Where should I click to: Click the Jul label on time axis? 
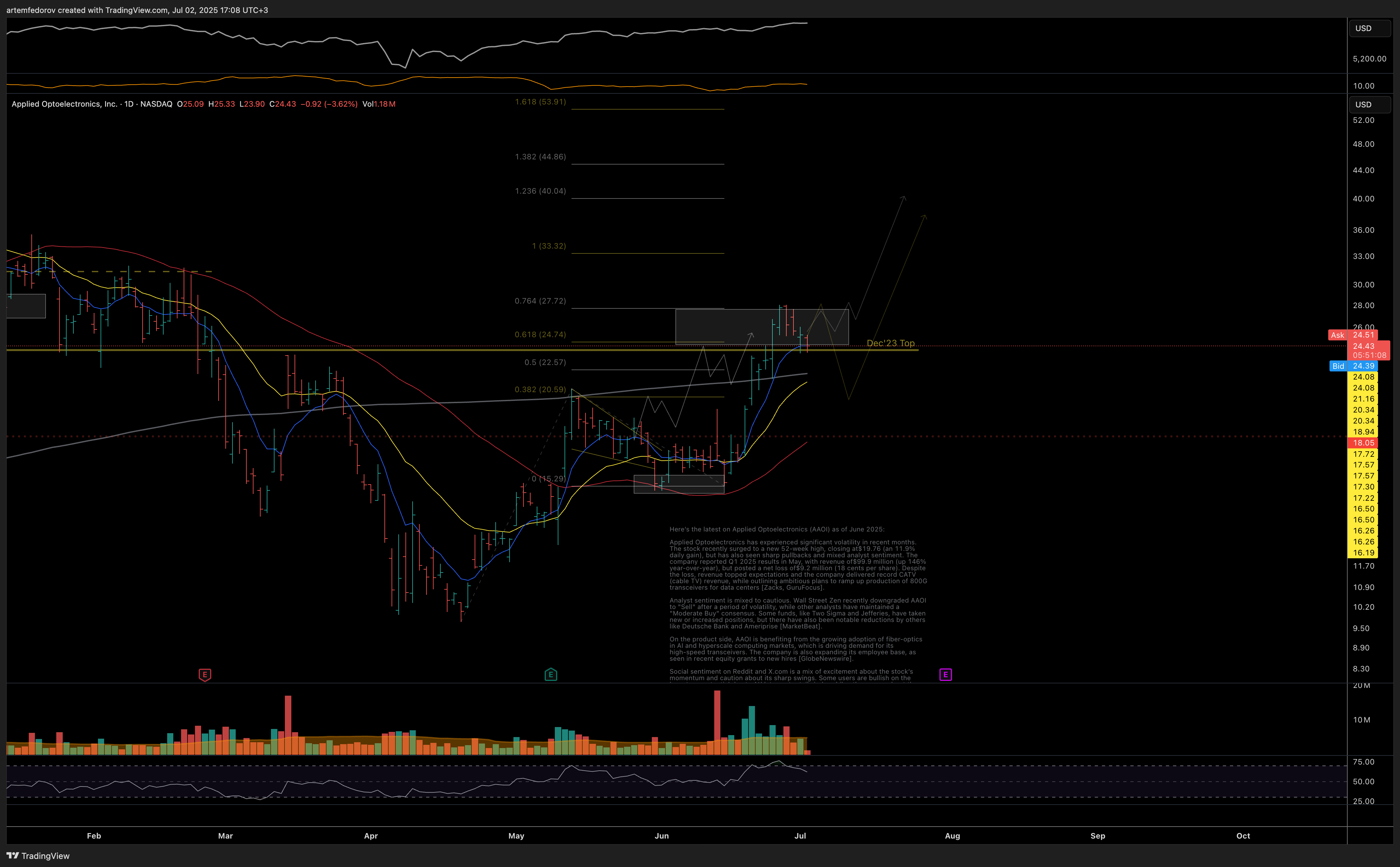pyautogui.click(x=800, y=836)
